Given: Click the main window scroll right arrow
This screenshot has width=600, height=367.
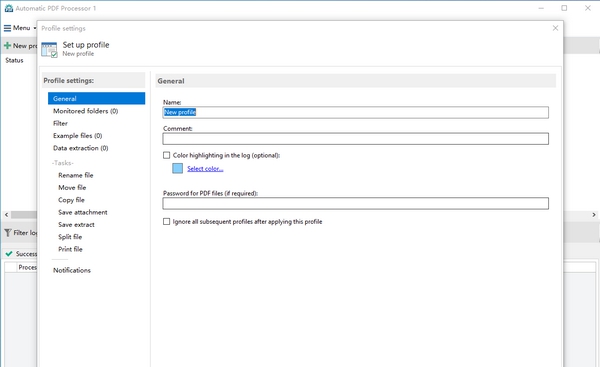Looking at the screenshot, I should tap(594, 215).
